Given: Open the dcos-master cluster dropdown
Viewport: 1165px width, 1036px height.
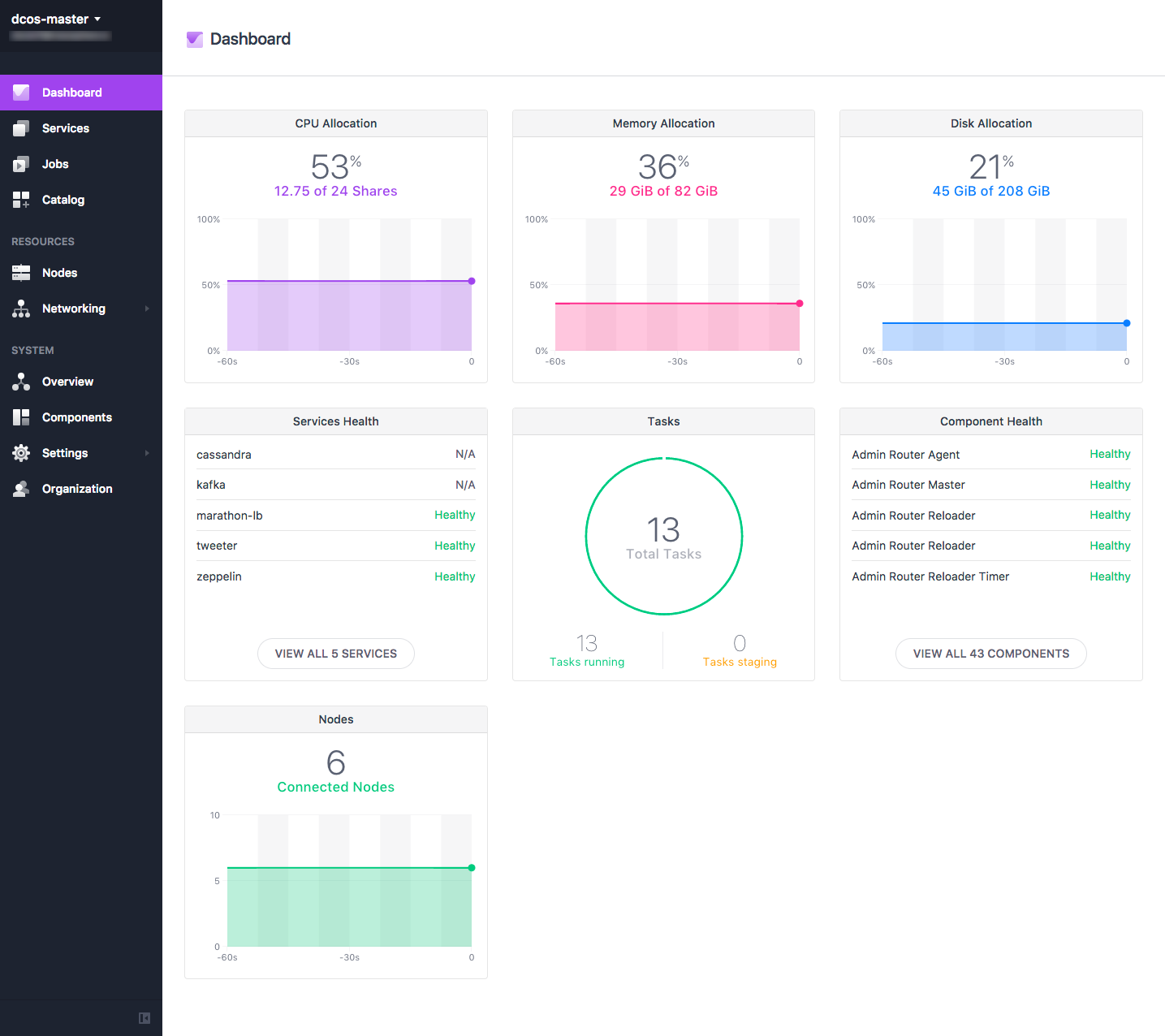Looking at the screenshot, I should (x=56, y=19).
